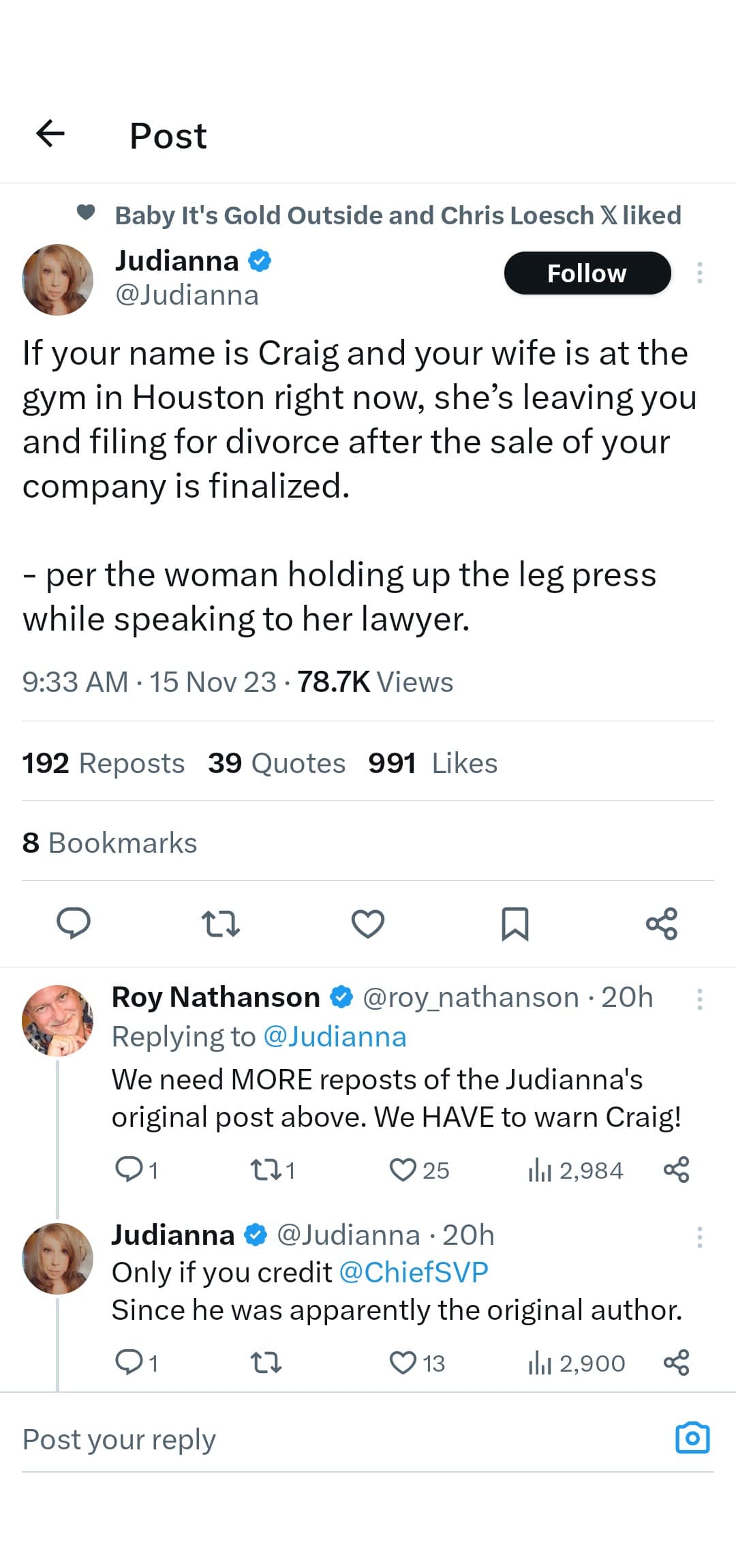Tap the back arrow icon
This screenshot has width=736, height=1568.
(x=50, y=133)
